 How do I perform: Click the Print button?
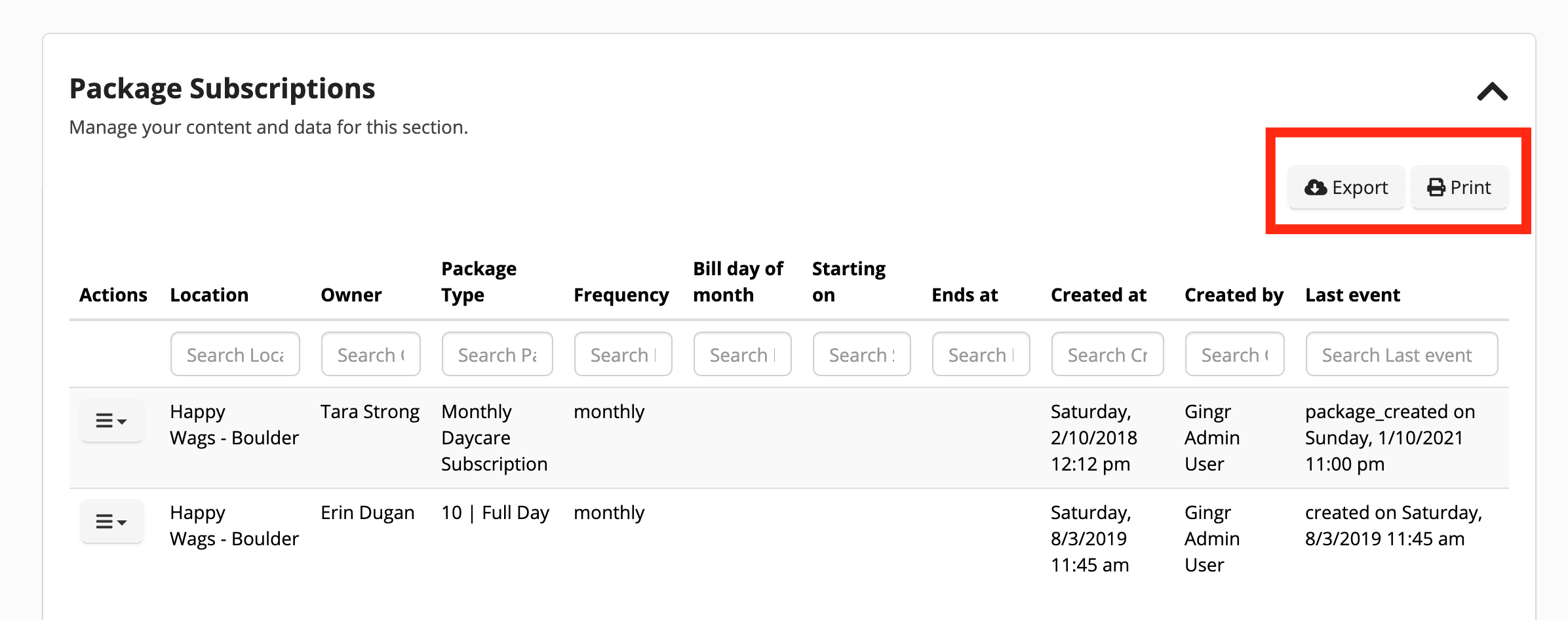click(x=1460, y=187)
